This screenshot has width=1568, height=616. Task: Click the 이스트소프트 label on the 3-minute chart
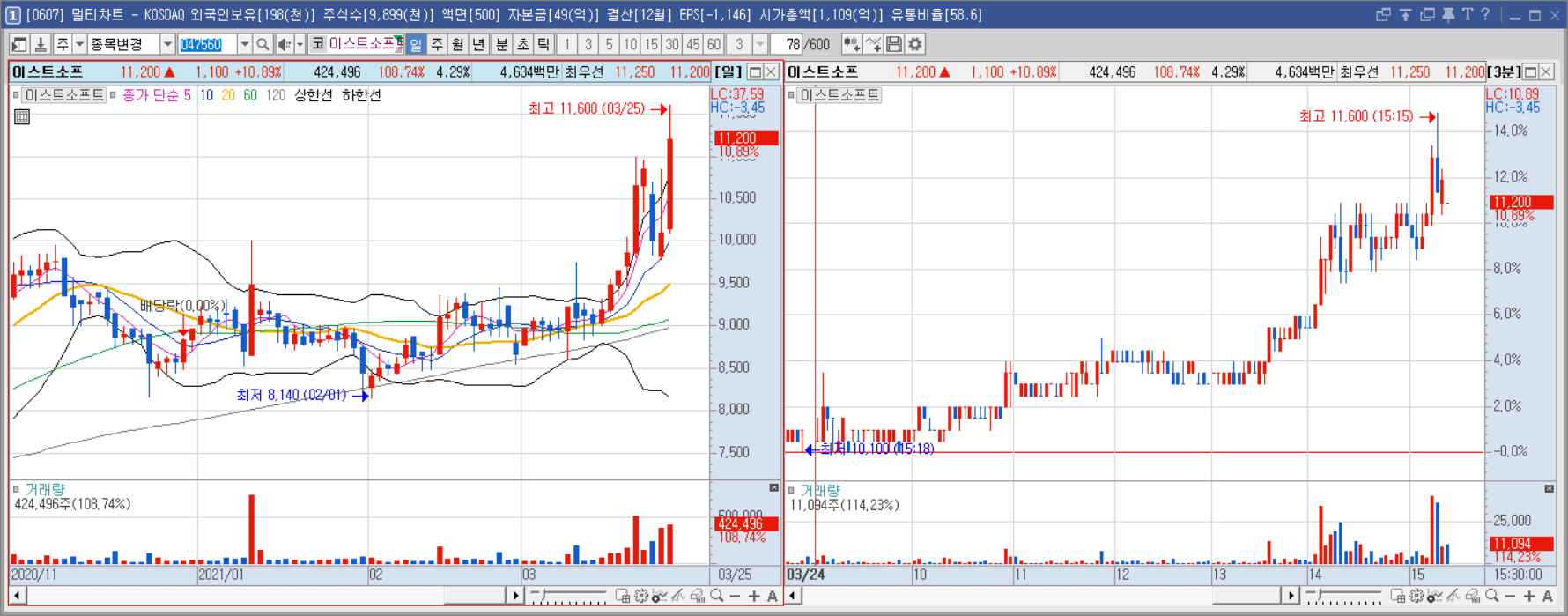(839, 94)
